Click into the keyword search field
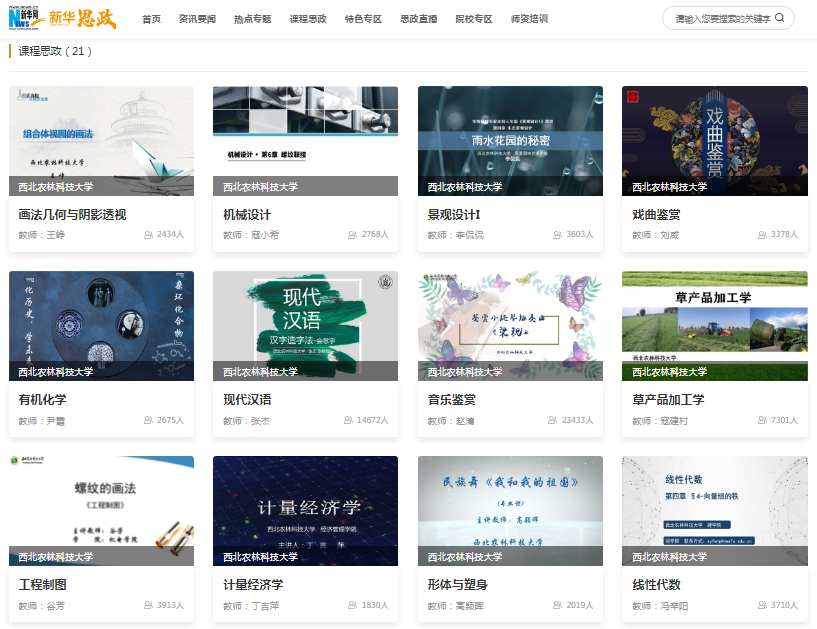 pyautogui.click(x=720, y=18)
